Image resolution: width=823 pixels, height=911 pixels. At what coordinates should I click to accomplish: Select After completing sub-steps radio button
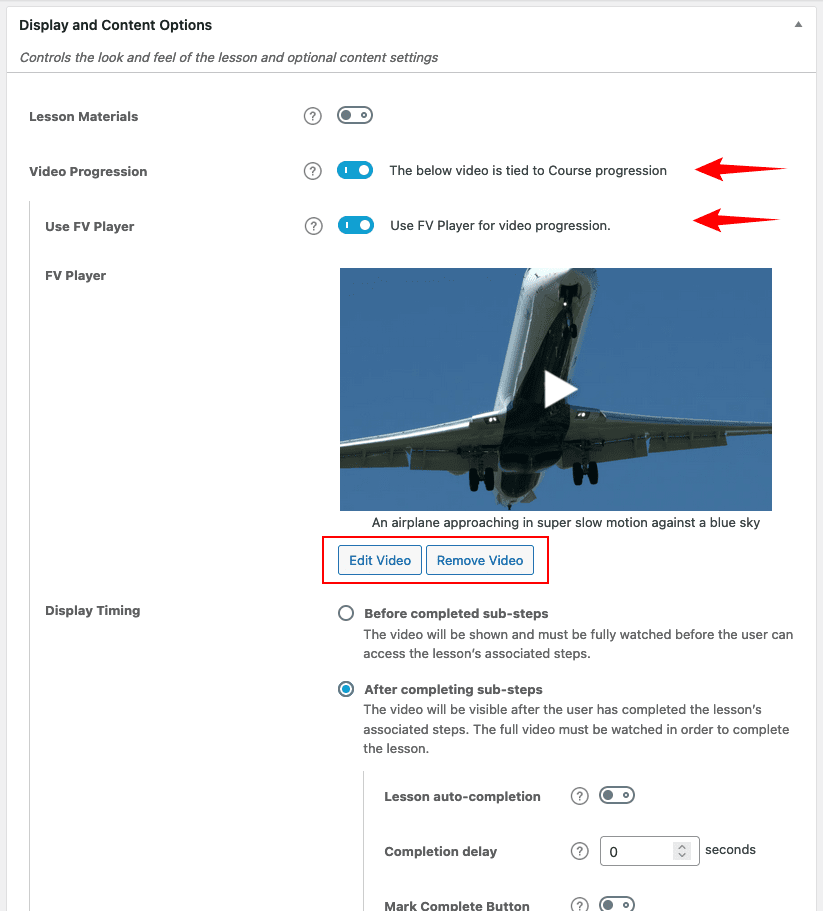[346, 689]
